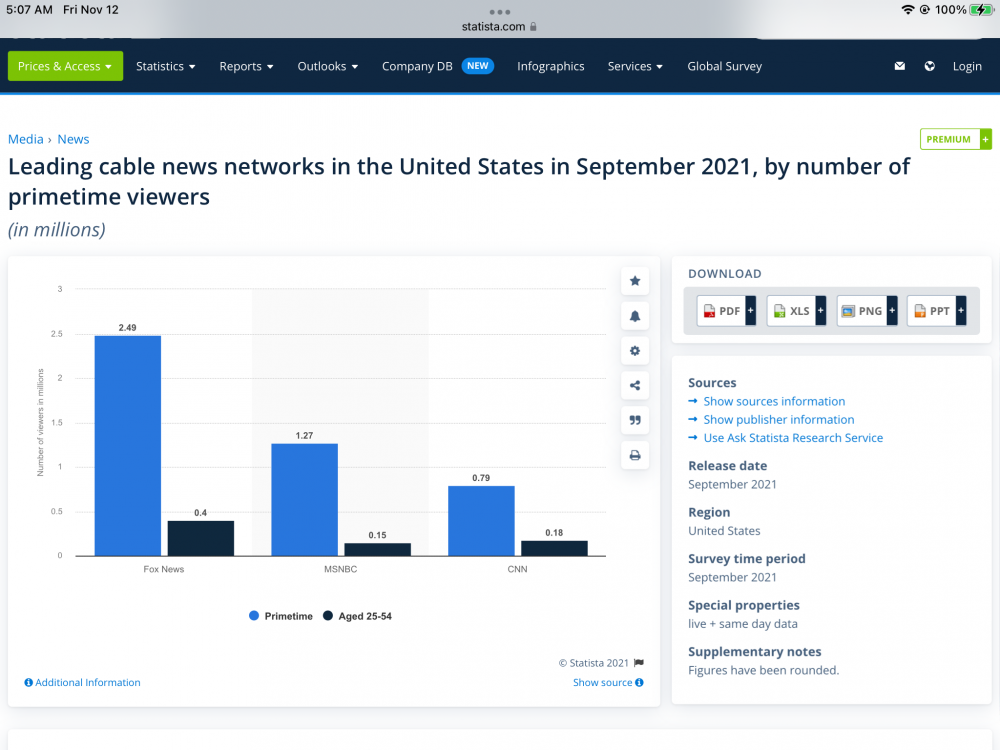Open citation quote icon
Screen dimensions: 1000x750
[x=635, y=420]
